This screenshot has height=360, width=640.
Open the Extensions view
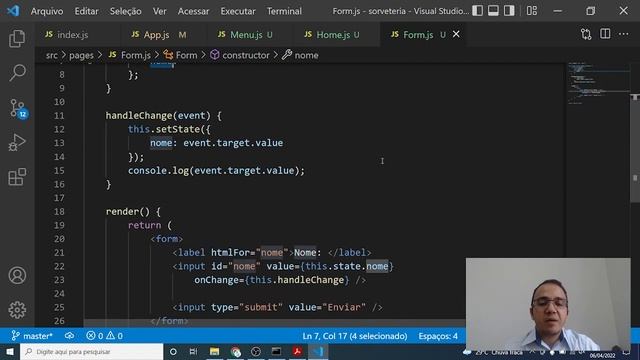point(17,177)
